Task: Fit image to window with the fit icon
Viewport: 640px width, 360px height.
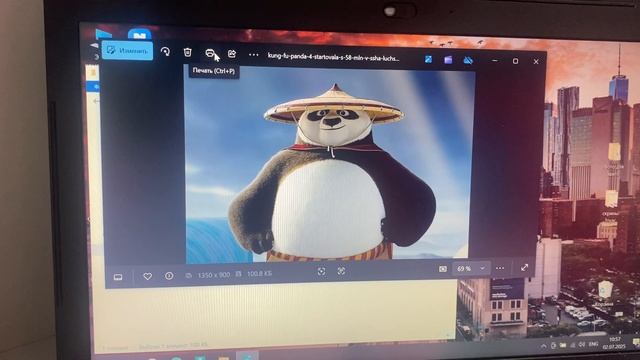Action: point(322,271)
